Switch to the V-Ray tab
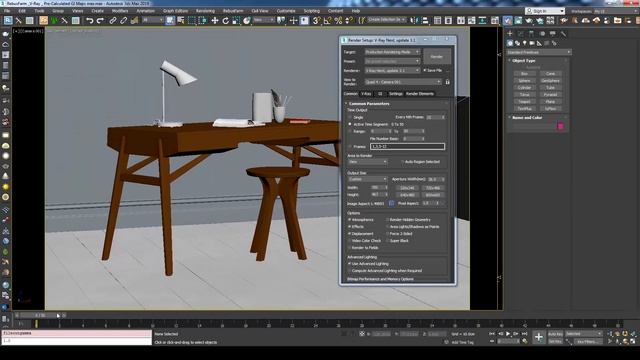Viewport: 640px width, 360px height. tap(366, 94)
